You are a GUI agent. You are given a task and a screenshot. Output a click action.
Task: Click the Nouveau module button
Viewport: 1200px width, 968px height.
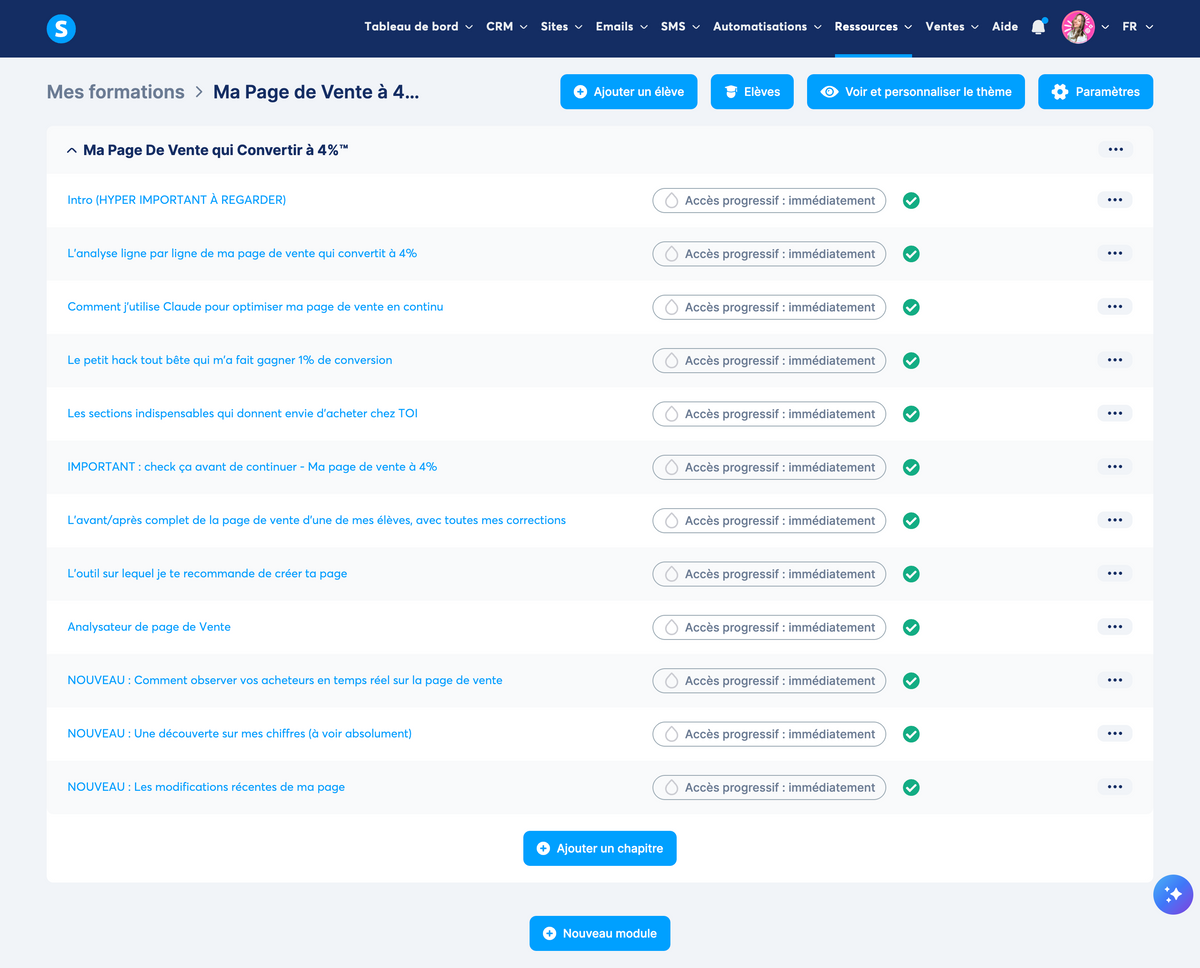point(600,933)
